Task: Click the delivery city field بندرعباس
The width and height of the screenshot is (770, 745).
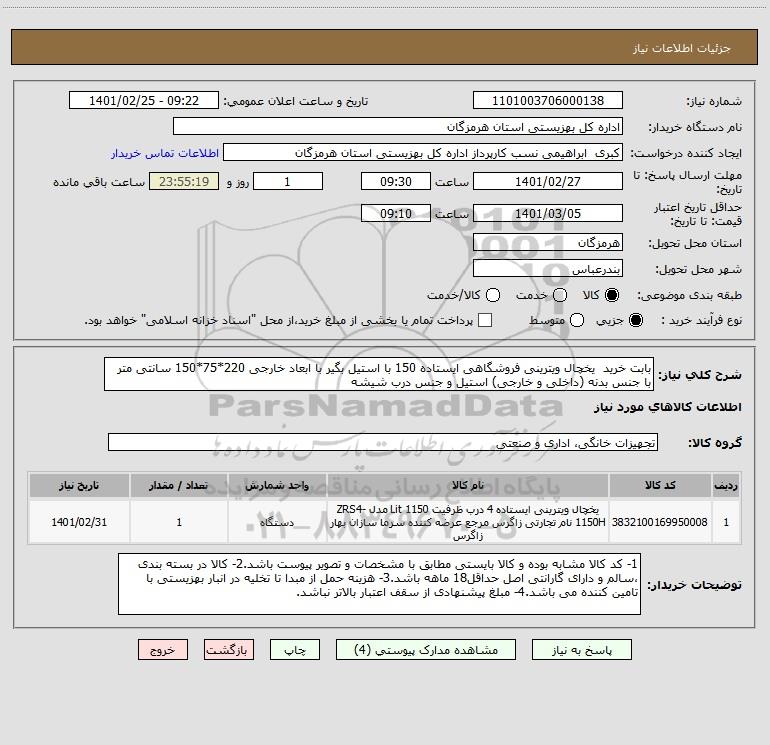Action: click(548, 268)
